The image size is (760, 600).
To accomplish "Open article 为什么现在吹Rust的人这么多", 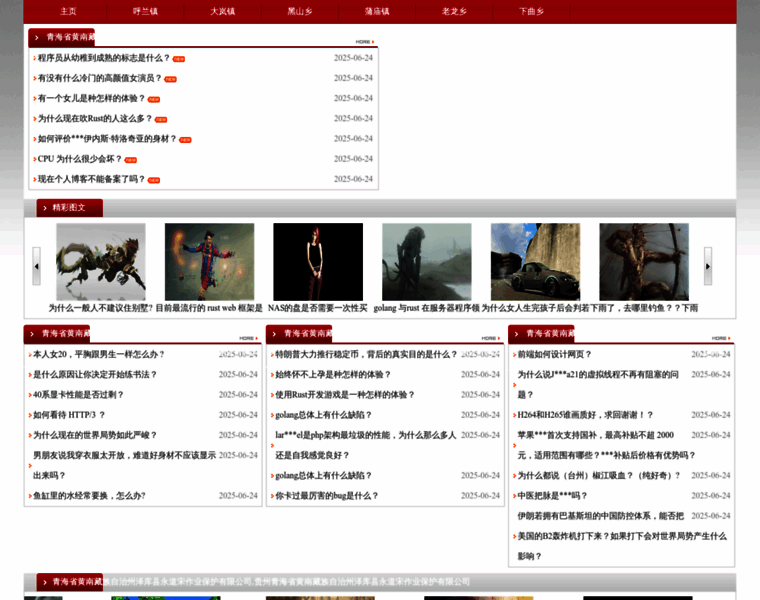I will click(95, 119).
